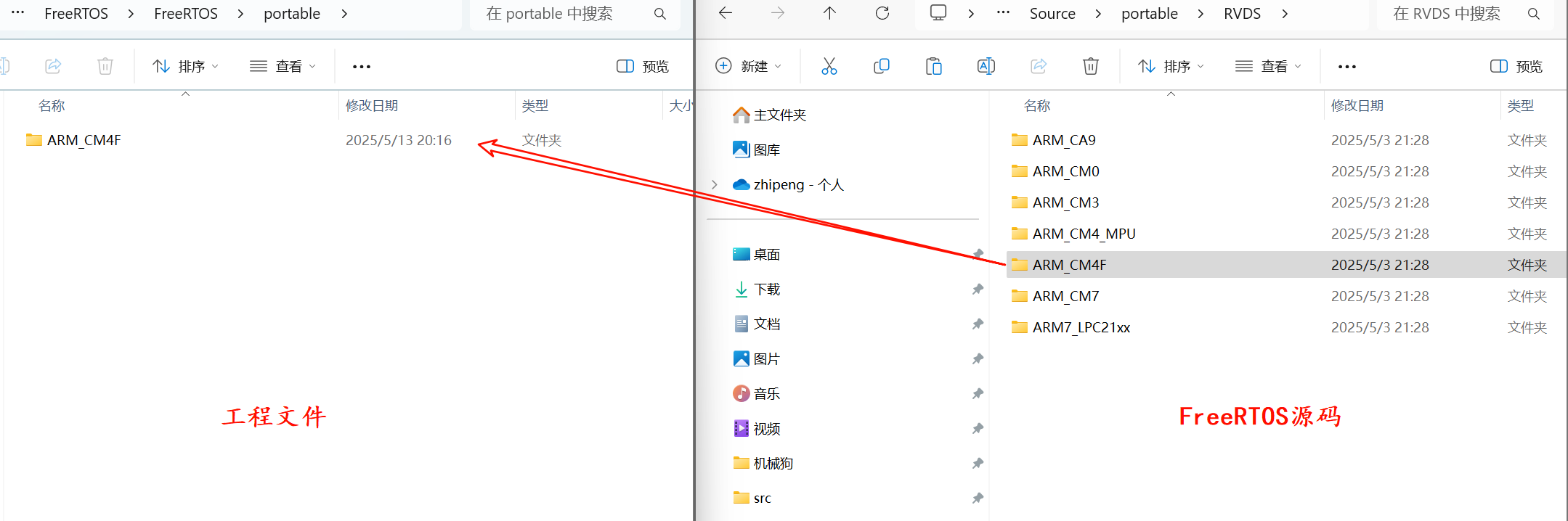Open Sort (排序) dropdown in RVDS window
Viewport: 1568px width, 521px height.
coord(1170,66)
